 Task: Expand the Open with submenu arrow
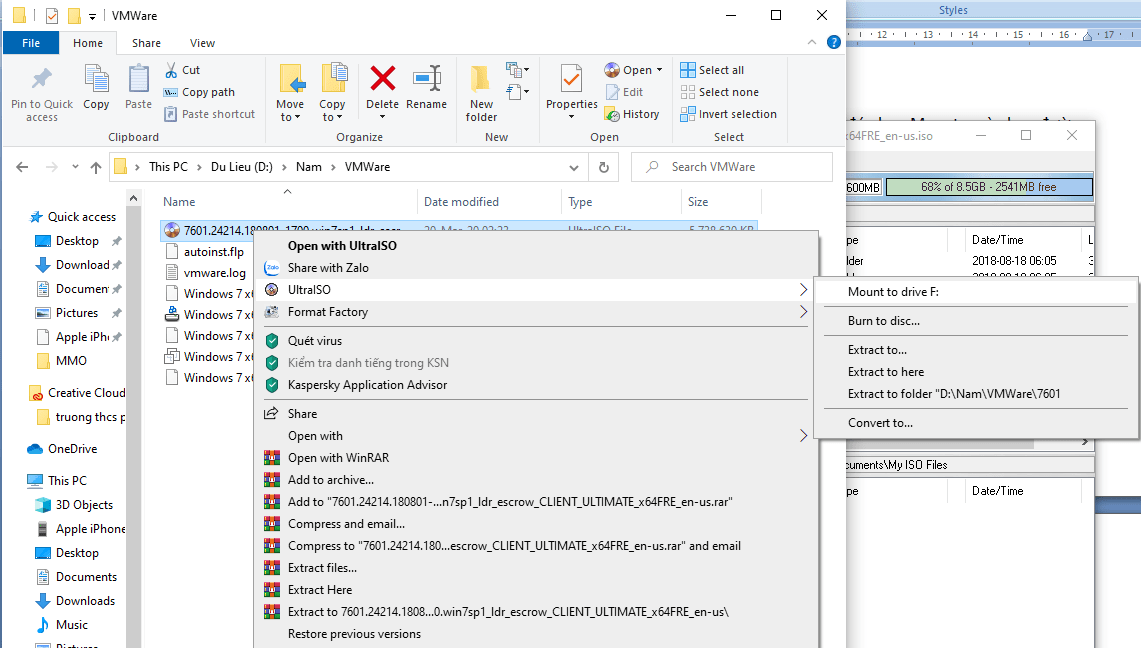(x=803, y=436)
